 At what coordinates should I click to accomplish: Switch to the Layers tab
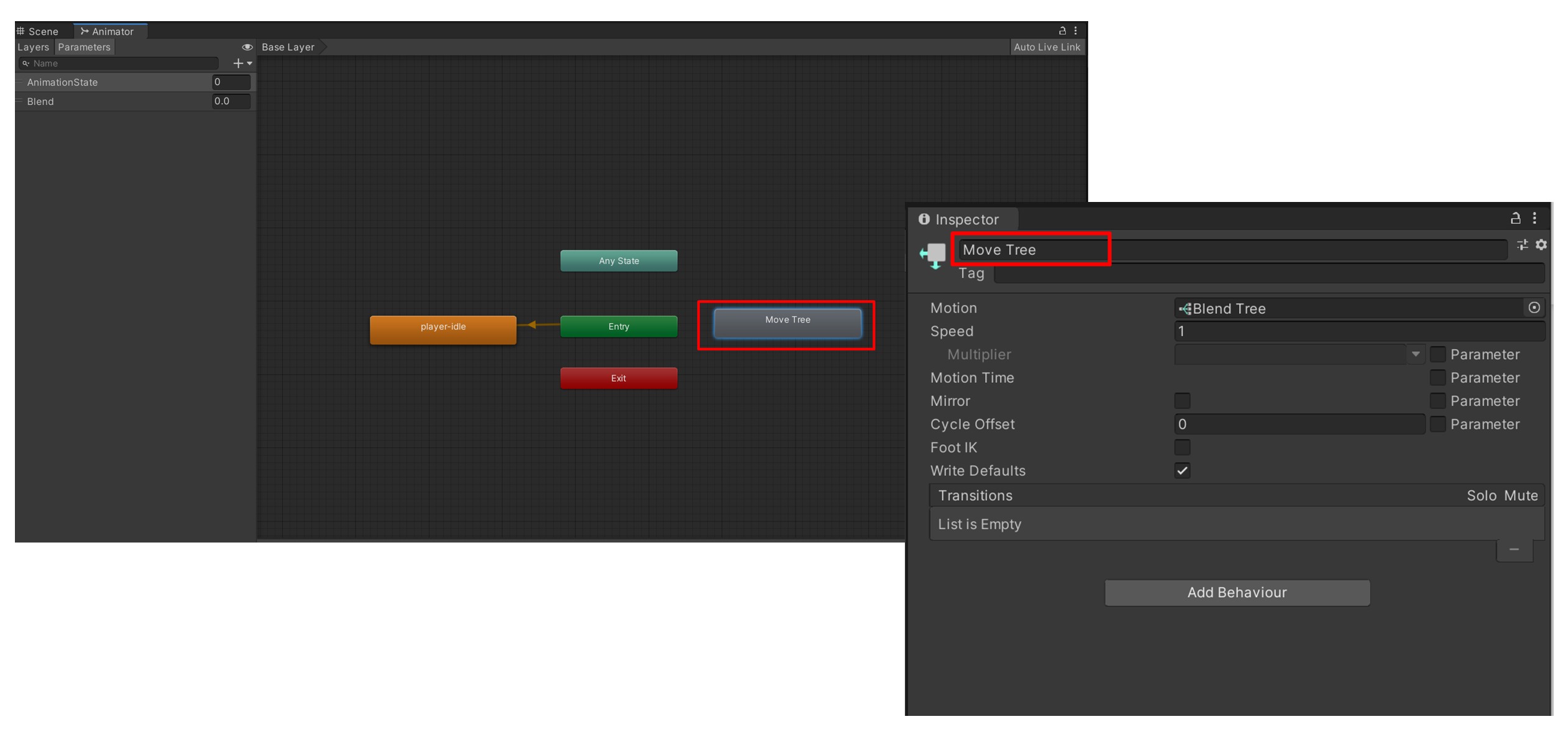pos(33,47)
